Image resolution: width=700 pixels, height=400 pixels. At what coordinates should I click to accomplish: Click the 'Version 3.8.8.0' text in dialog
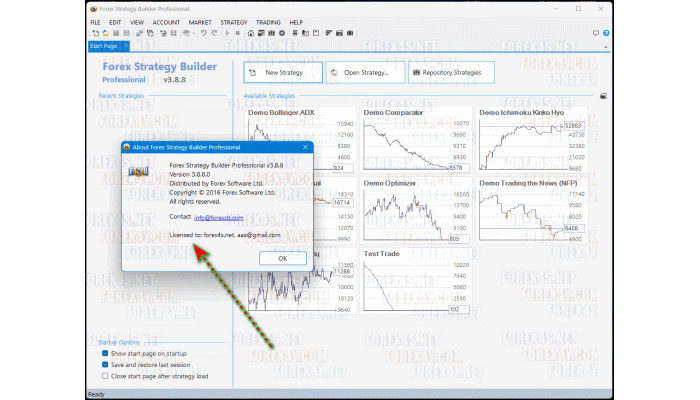190,175
